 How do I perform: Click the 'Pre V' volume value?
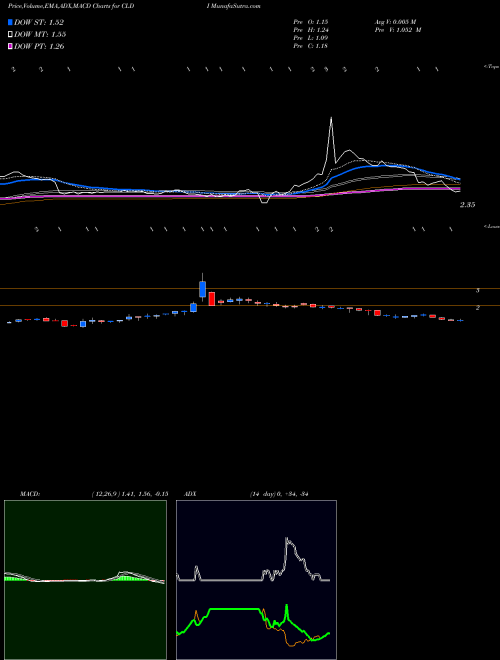(398, 30)
